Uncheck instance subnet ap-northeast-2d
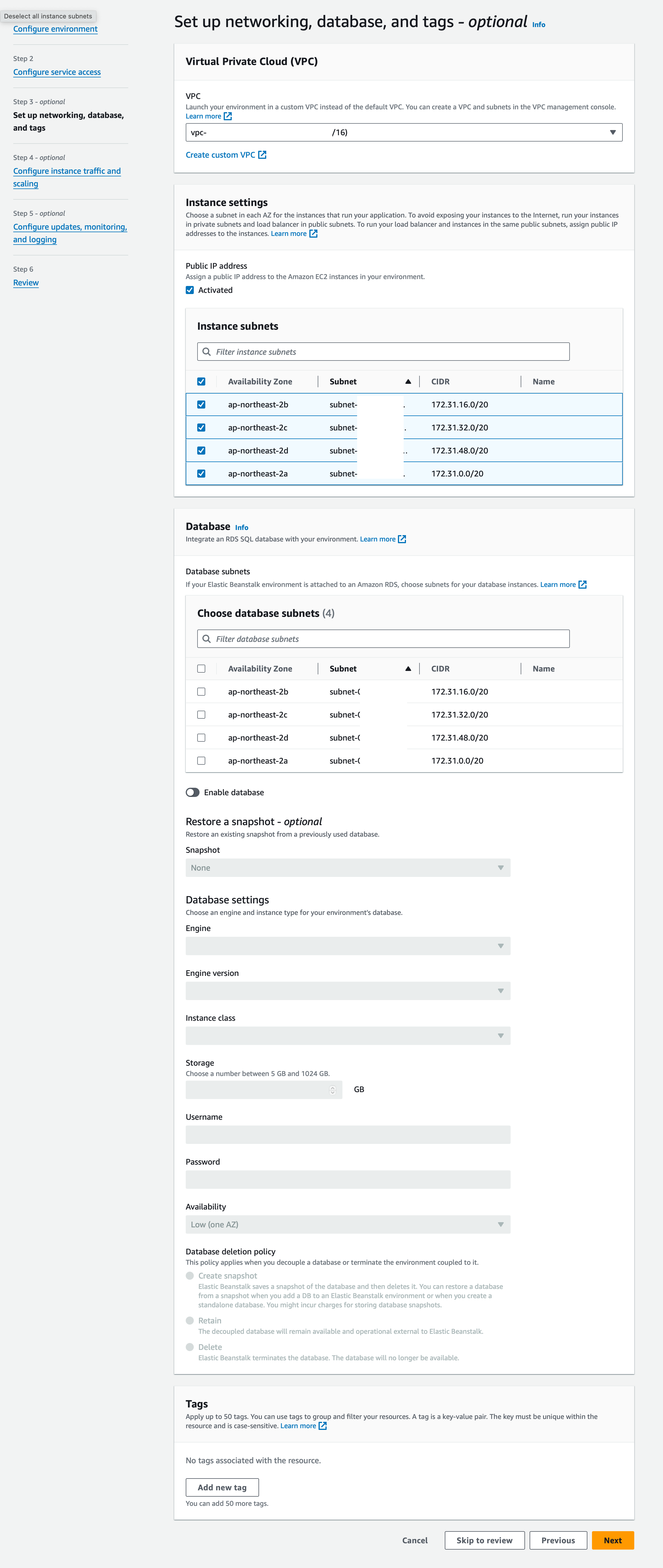 point(201,451)
